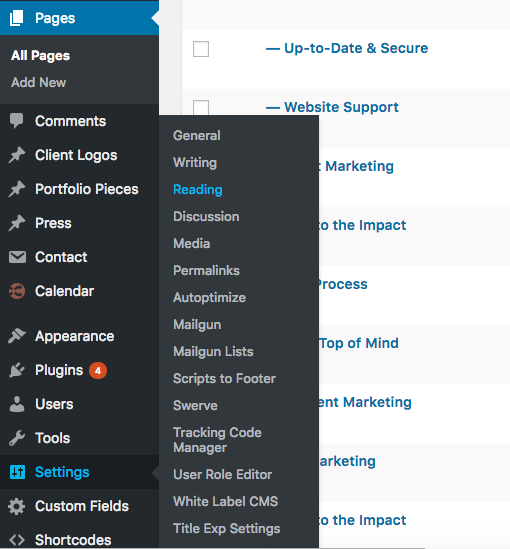Viewport: 510px width, 549px height.
Task: Select Permalinks from the Settings flyout
Action: point(207,270)
